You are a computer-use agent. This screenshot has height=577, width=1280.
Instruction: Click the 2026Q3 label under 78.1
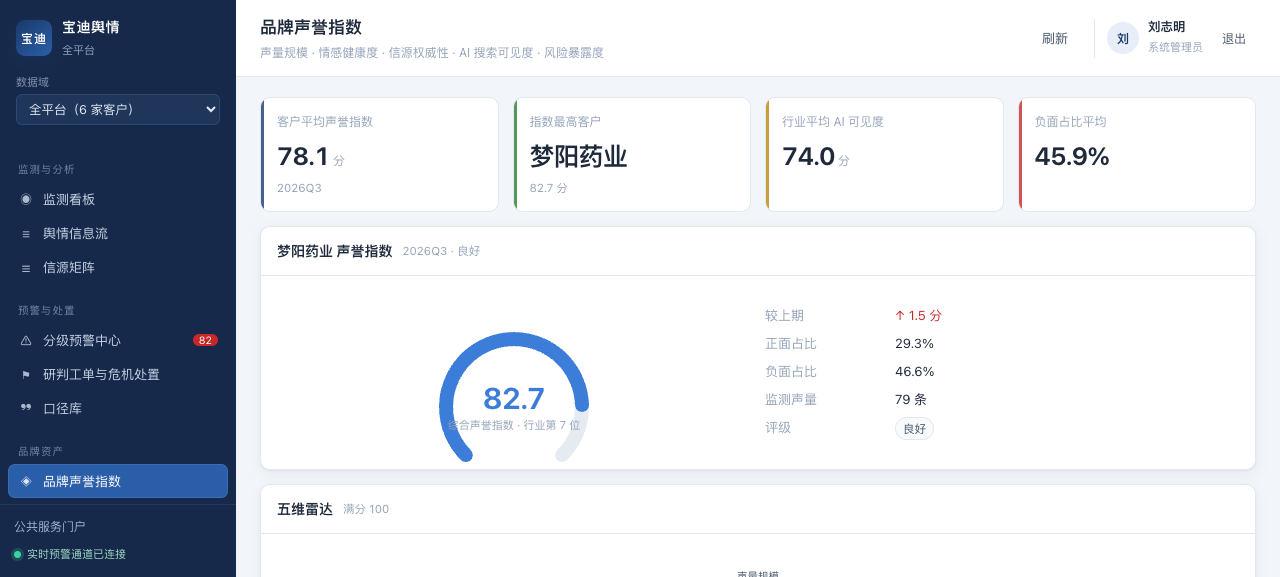299,188
